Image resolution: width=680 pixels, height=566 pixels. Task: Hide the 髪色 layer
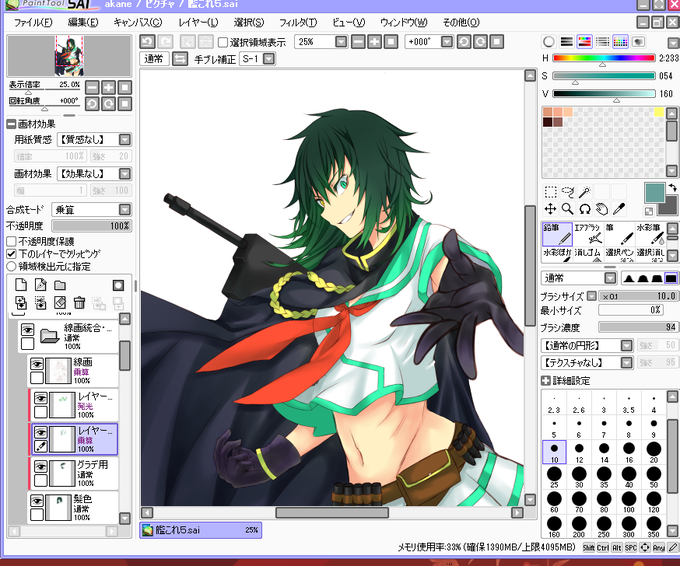[x=37, y=501]
